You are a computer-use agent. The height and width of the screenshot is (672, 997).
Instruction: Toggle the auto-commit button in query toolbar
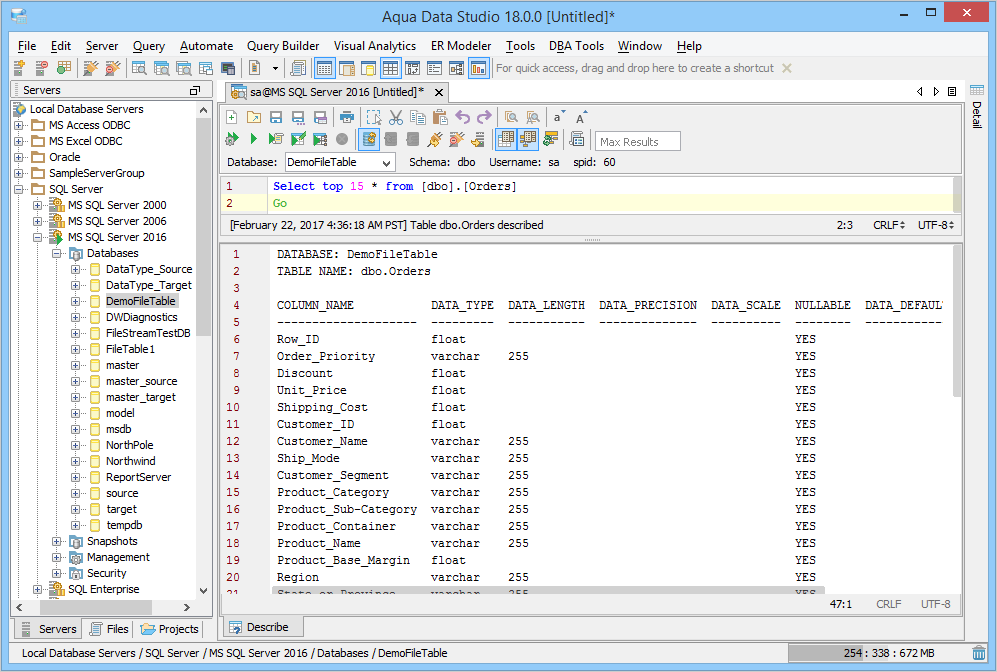(x=369, y=139)
